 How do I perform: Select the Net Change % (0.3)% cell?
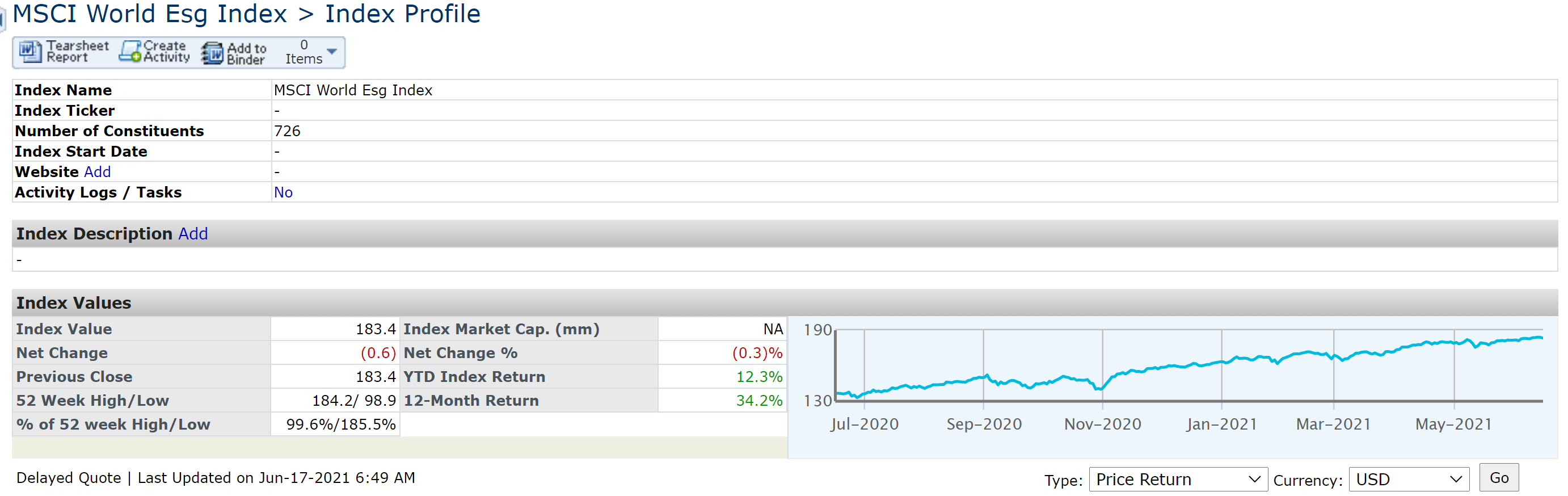[722, 353]
